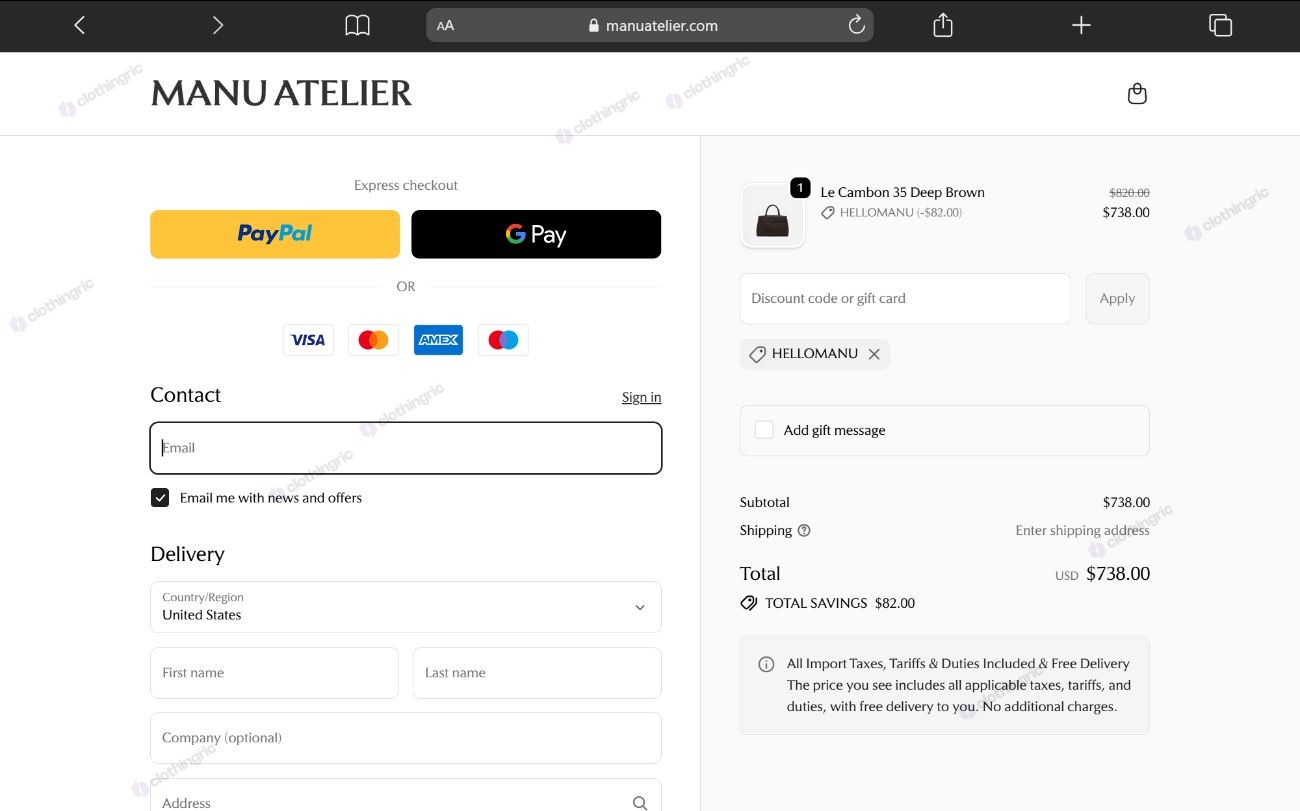Screen dimensions: 1300x811
Task: Click the Subtotal label
Action: [x=764, y=502]
